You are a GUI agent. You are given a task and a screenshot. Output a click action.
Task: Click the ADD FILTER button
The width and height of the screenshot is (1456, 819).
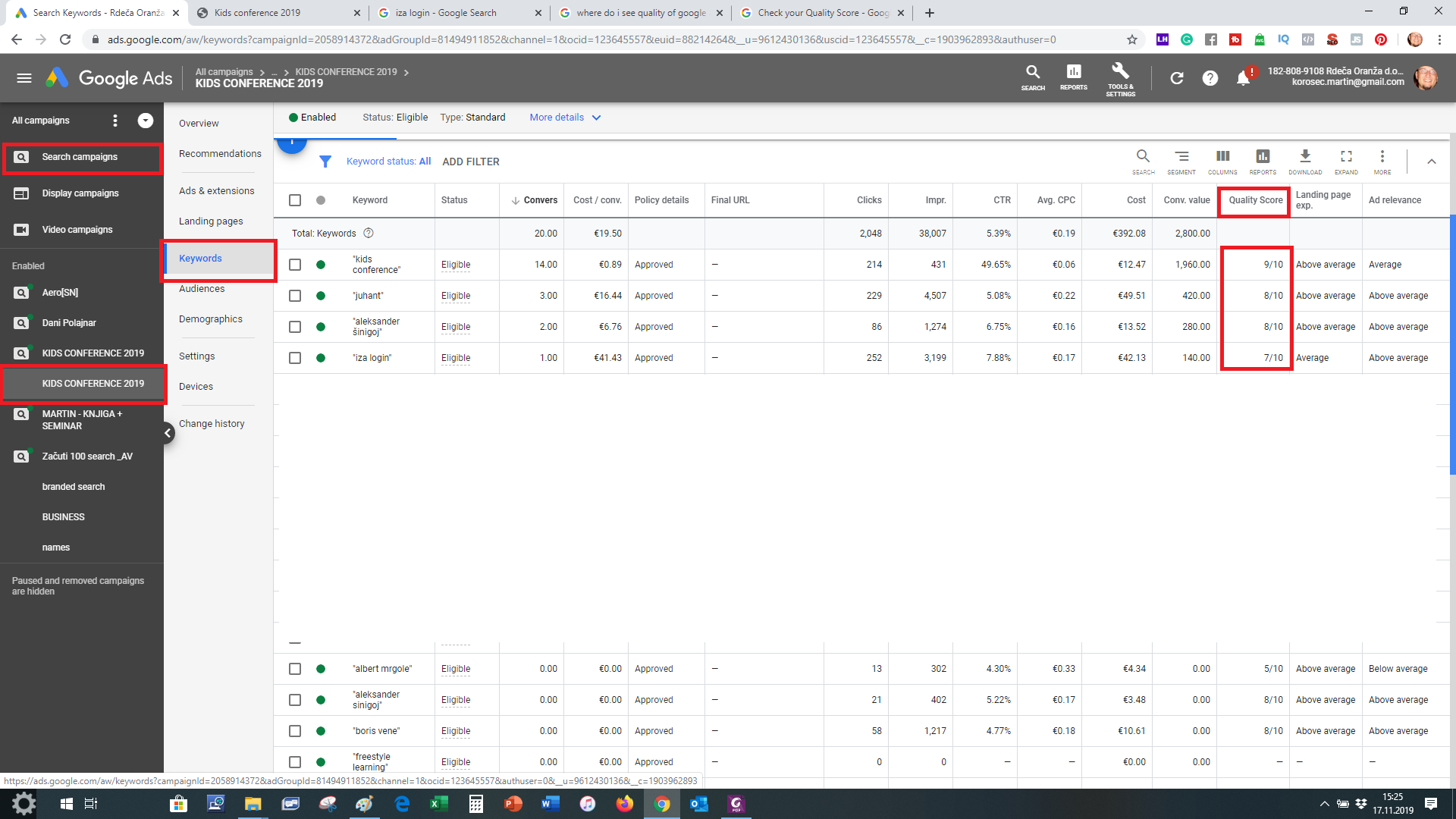(470, 162)
